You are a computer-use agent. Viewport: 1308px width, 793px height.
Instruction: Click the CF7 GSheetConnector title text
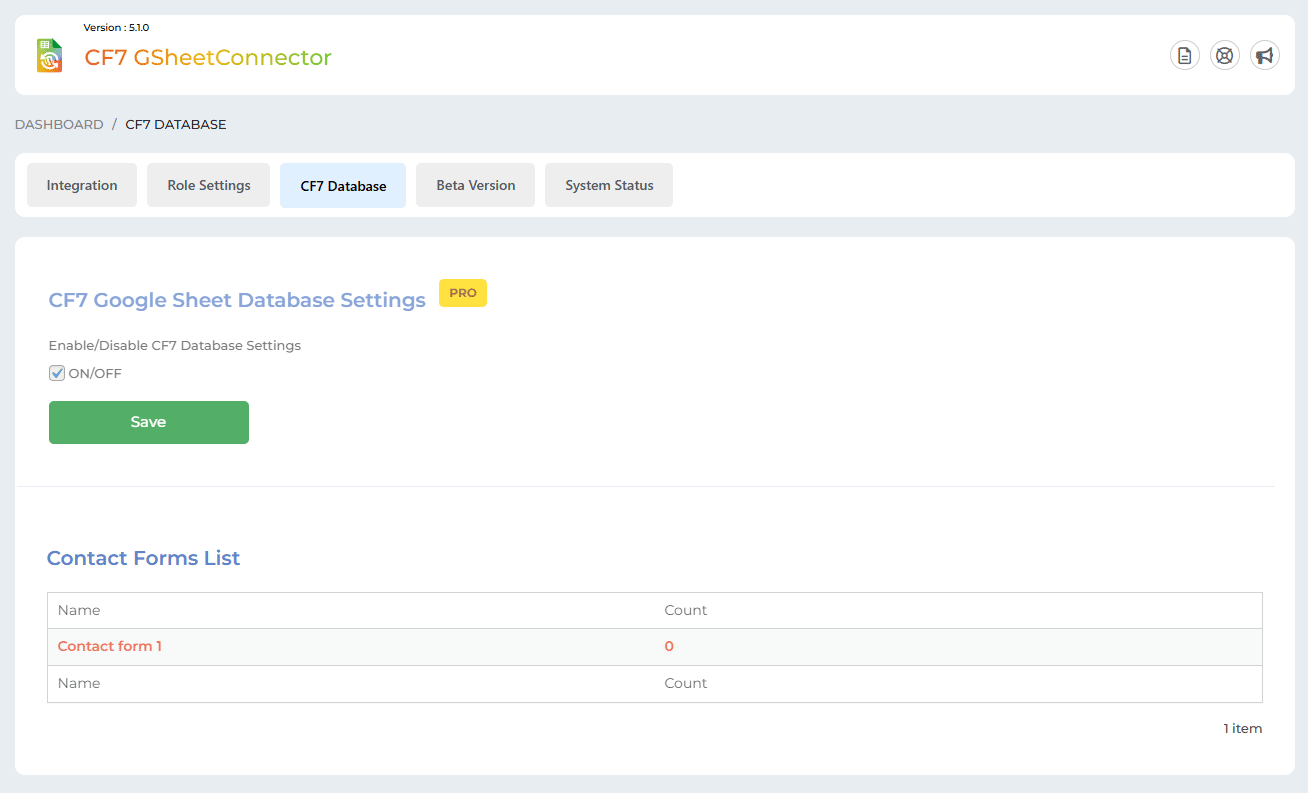(208, 58)
